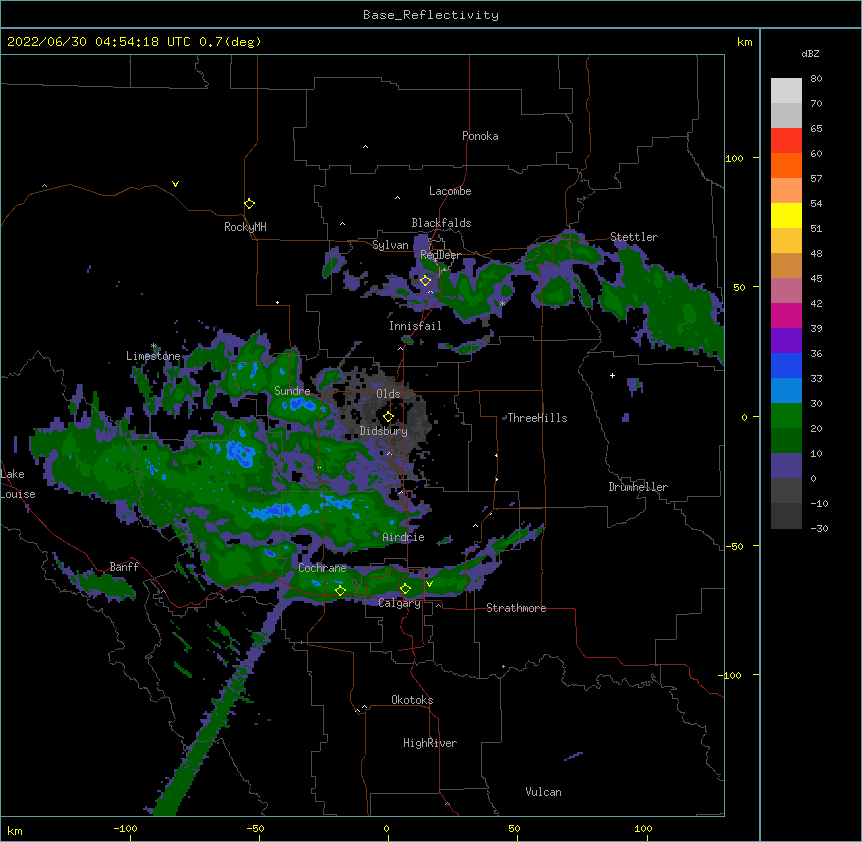Click the asterisk marker above Limestone

point(154,346)
